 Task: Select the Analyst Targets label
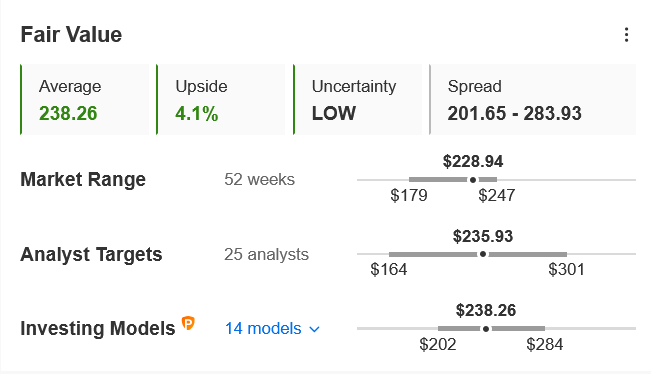coord(91,254)
